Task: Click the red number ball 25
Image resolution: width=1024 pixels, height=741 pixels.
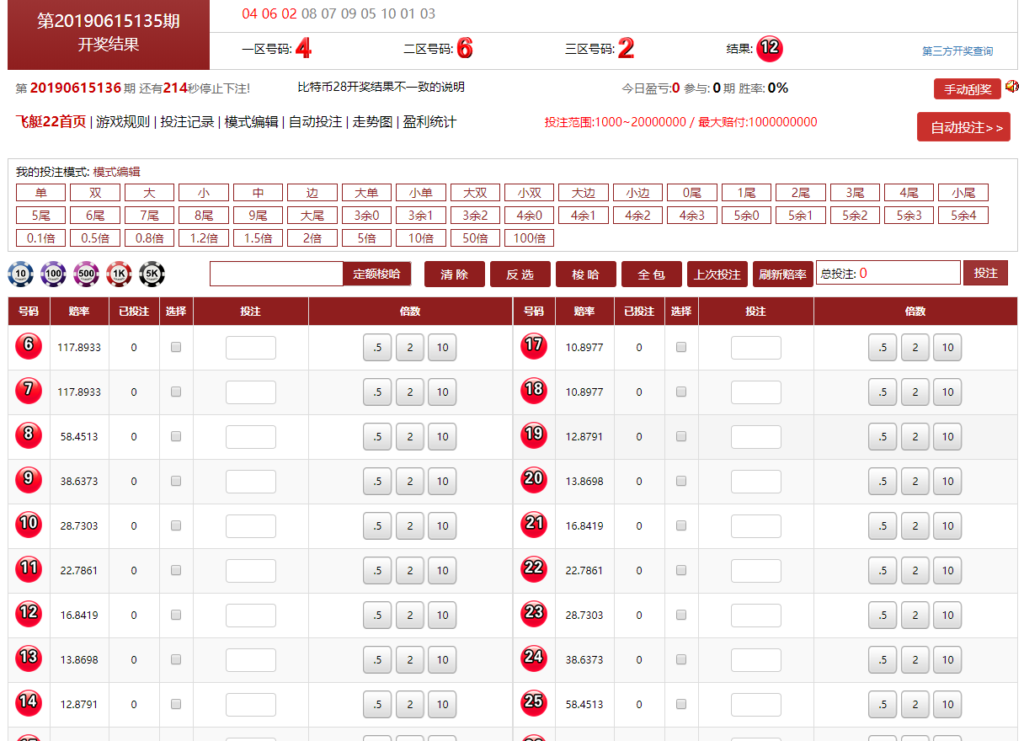Action: (534, 704)
